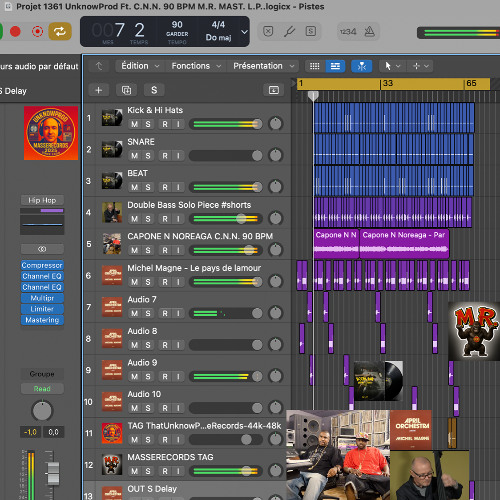The height and width of the screenshot is (500, 500).
Task: Click the red Record button
Action: [x=15, y=32]
